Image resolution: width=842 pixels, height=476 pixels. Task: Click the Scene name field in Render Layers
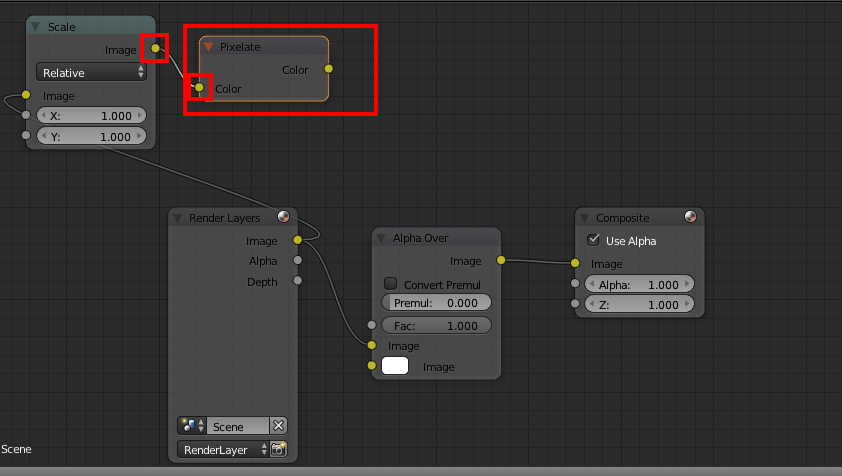[238, 426]
